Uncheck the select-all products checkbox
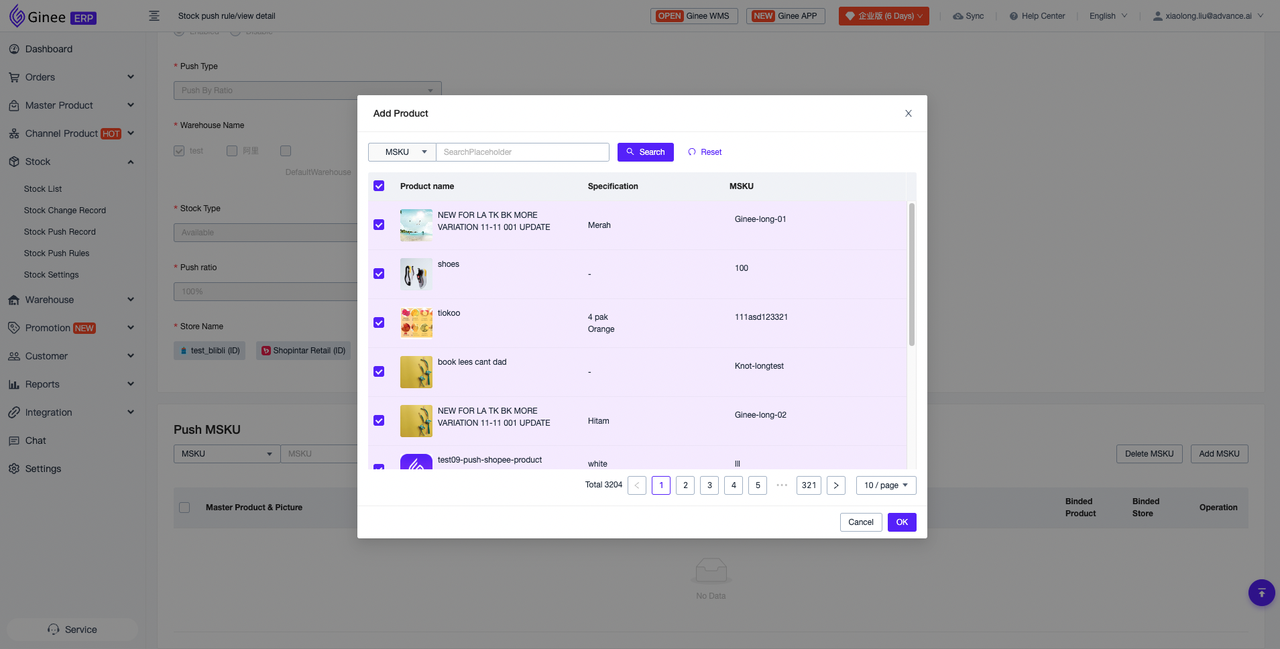The image size is (1280, 649). click(379, 186)
